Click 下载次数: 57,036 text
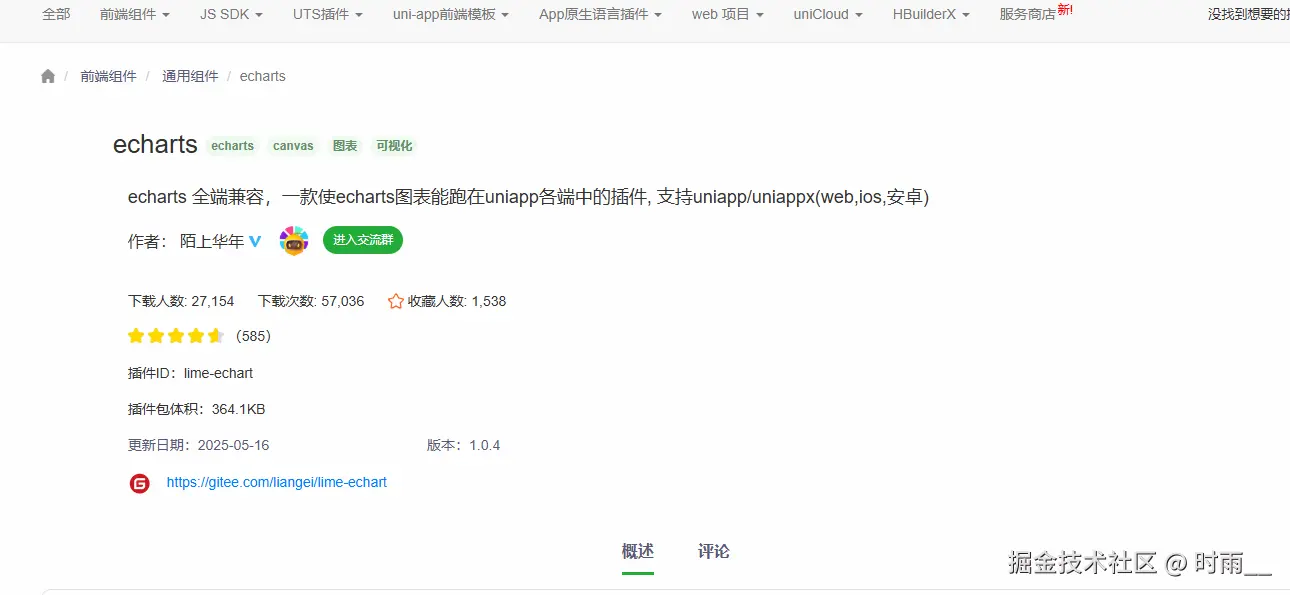 [311, 301]
